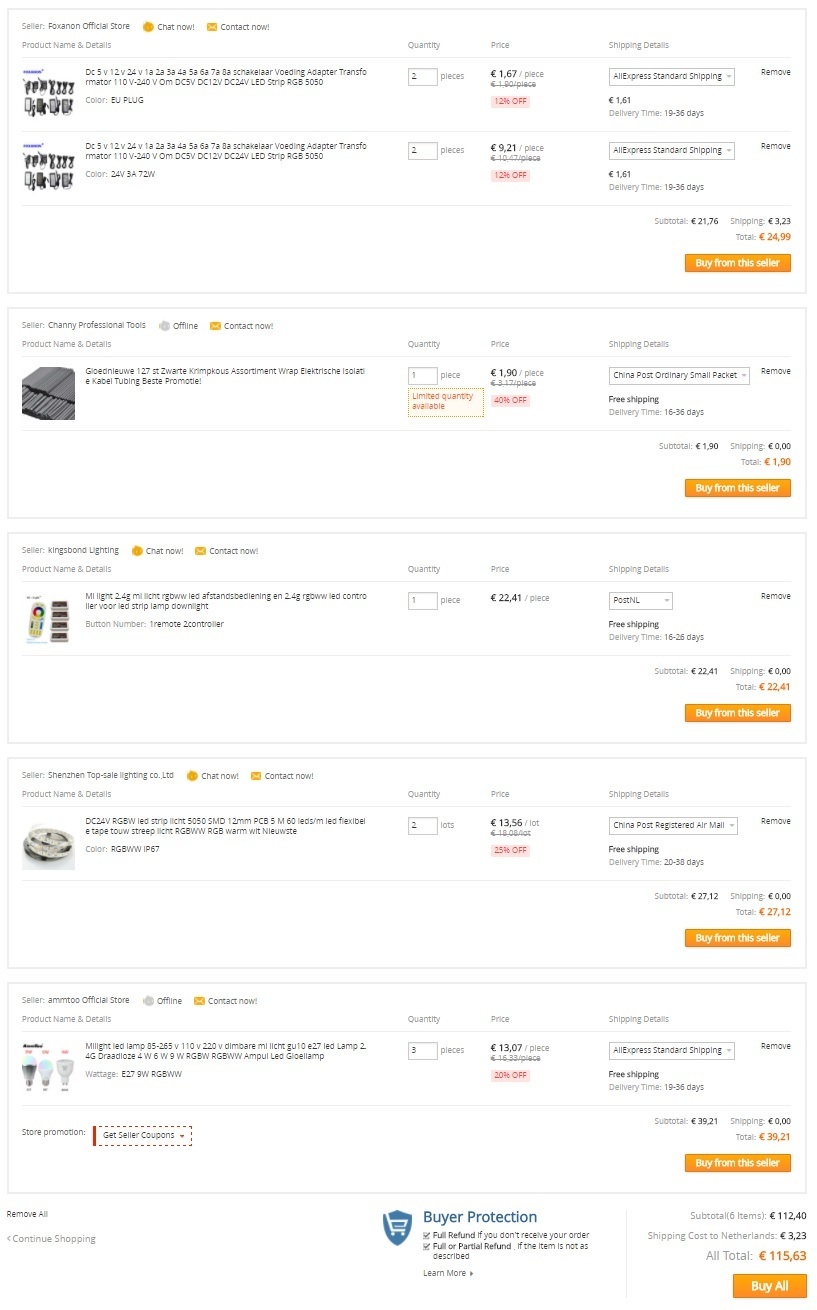Click the Buyer Protection shield icon
Image resolution: width=817 pixels, height=1310 pixels.
coord(397,1227)
